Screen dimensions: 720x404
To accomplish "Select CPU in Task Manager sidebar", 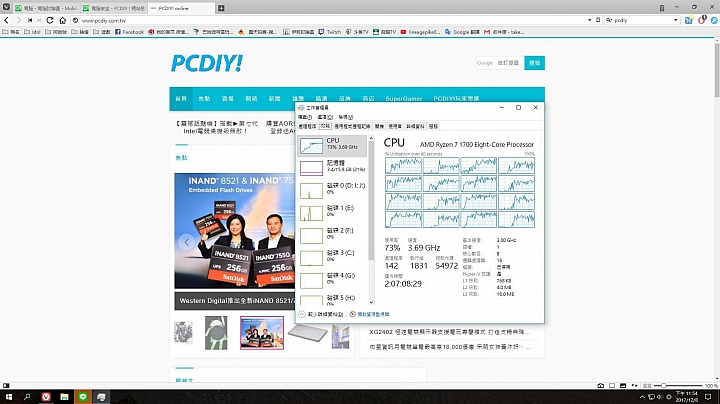I will coord(332,146).
